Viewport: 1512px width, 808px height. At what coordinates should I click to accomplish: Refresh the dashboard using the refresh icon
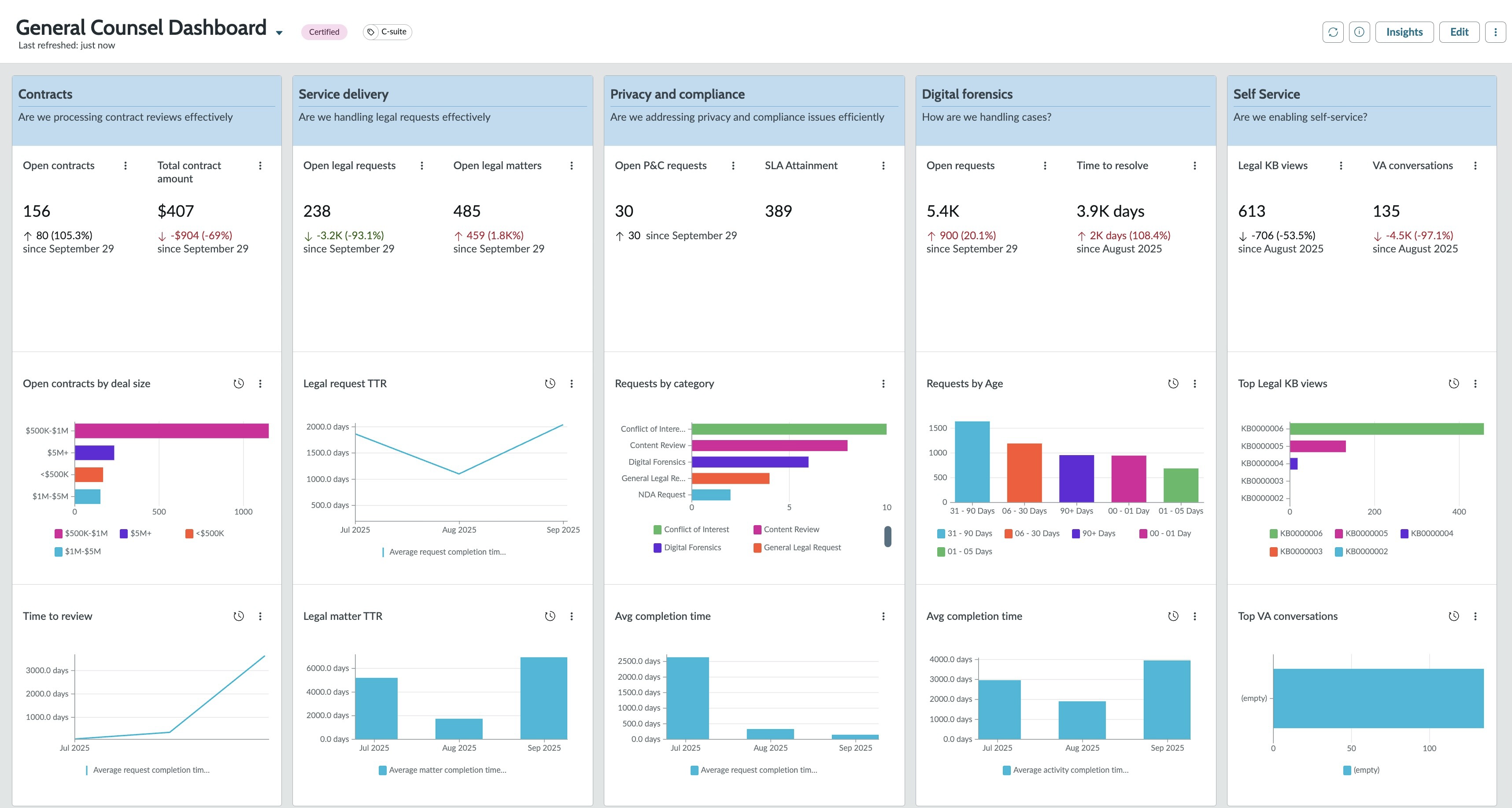click(1333, 32)
